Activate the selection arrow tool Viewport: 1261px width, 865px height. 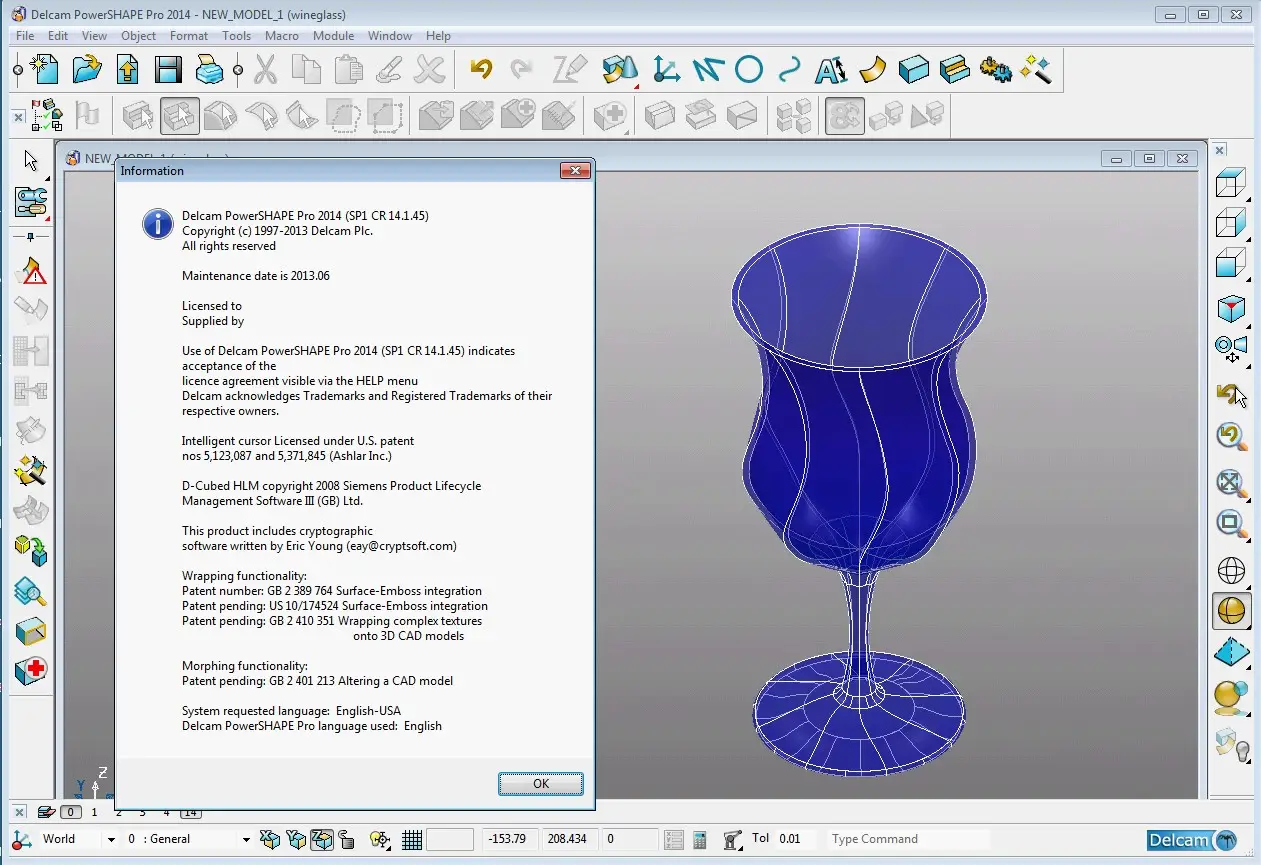click(30, 160)
